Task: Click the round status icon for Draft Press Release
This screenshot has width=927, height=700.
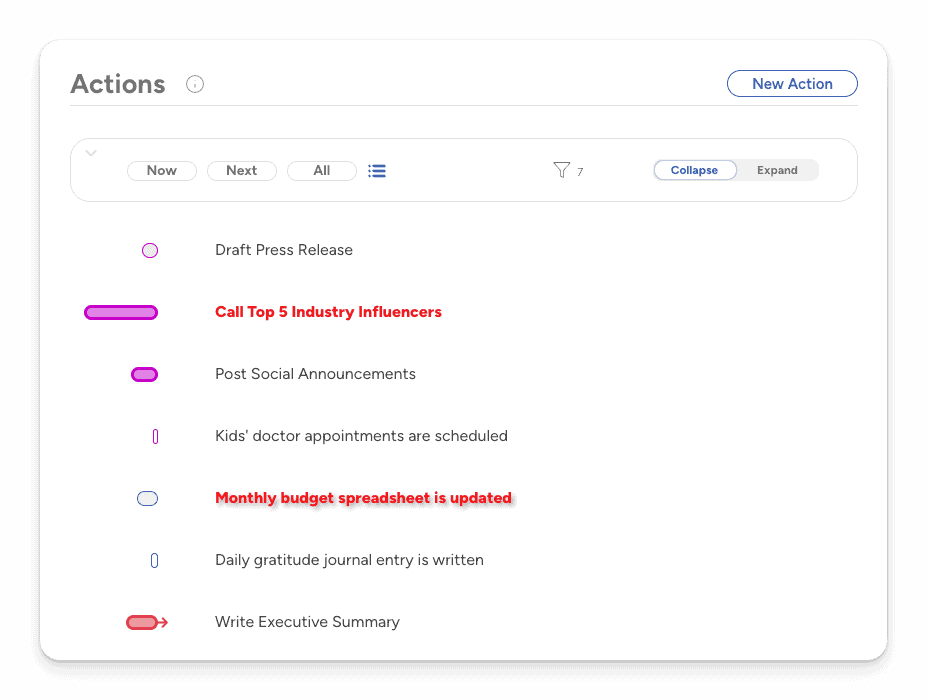Action: pos(150,251)
